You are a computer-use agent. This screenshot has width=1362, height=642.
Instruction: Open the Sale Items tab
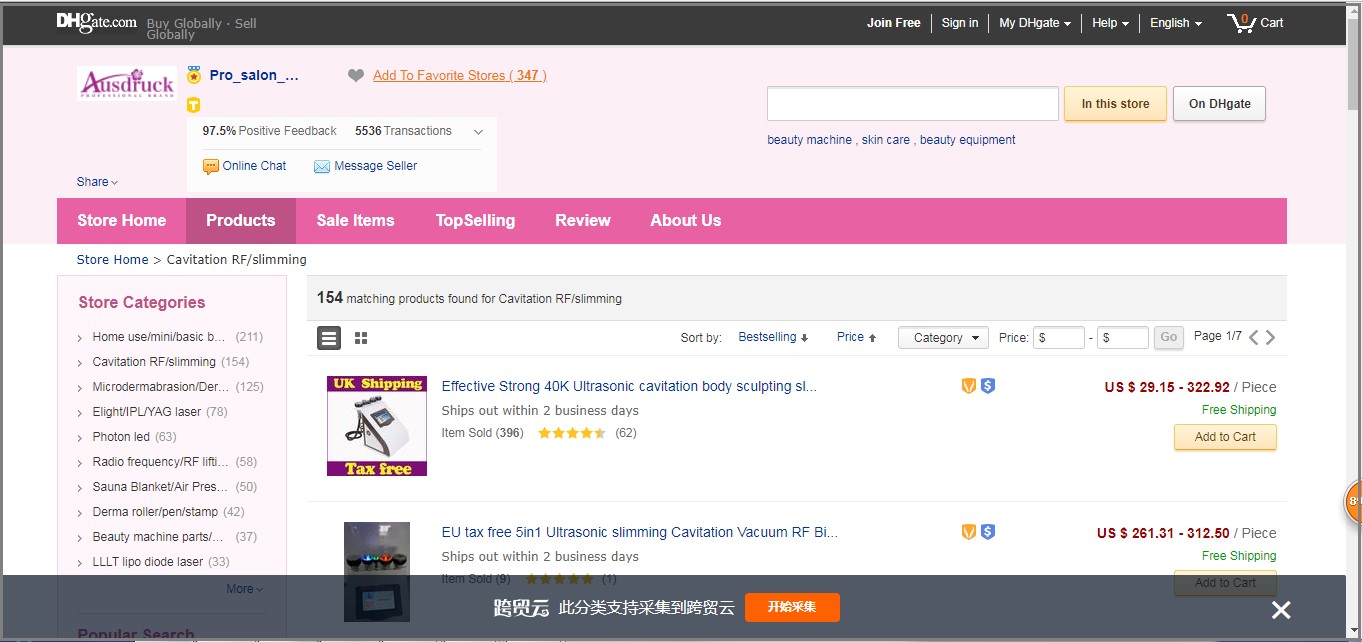click(x=356, y=221)
